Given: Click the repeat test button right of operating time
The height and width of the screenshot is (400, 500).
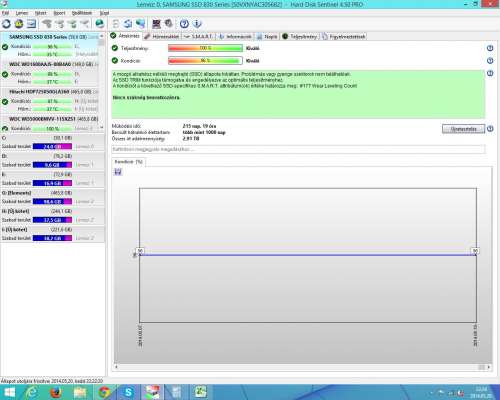Looking at the screenshot, I should 463,129.
